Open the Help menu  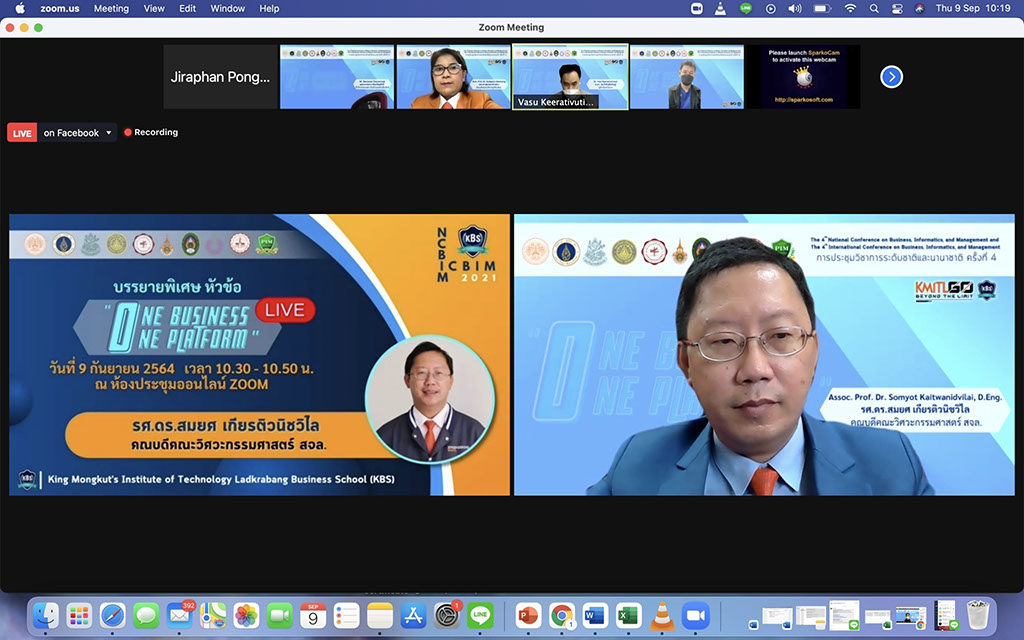(x=269, y=8)
